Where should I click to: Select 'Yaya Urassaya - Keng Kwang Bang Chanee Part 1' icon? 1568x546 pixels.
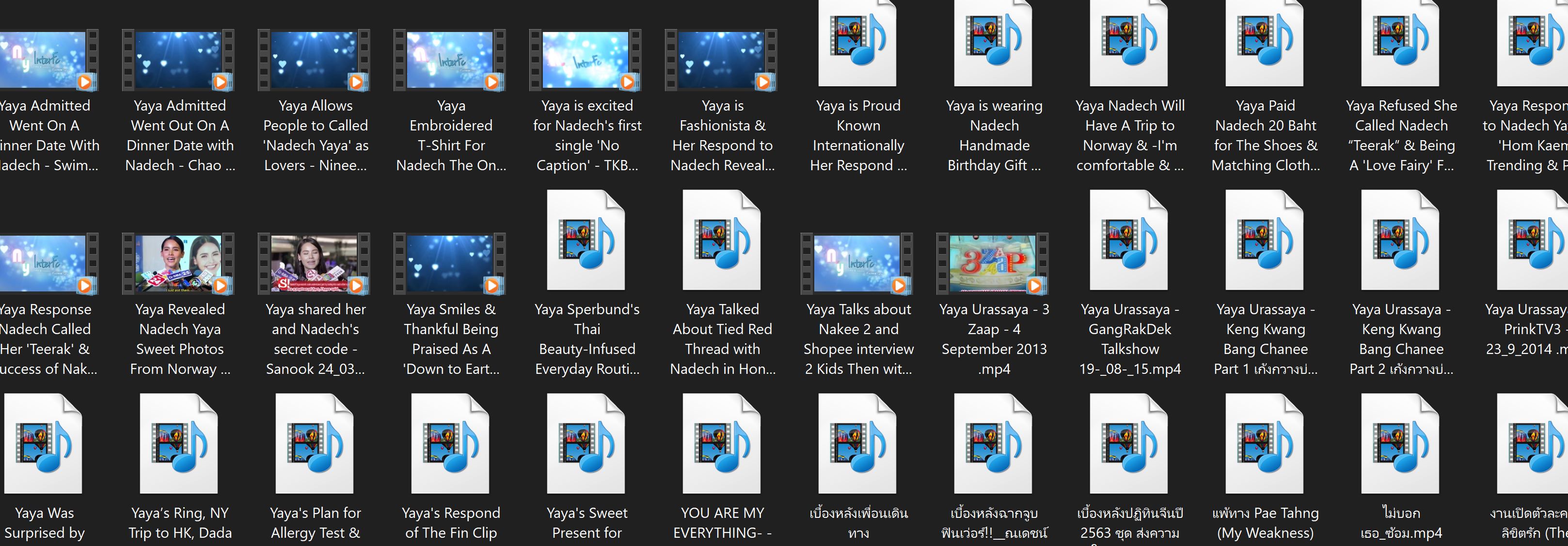[1265, 241]
